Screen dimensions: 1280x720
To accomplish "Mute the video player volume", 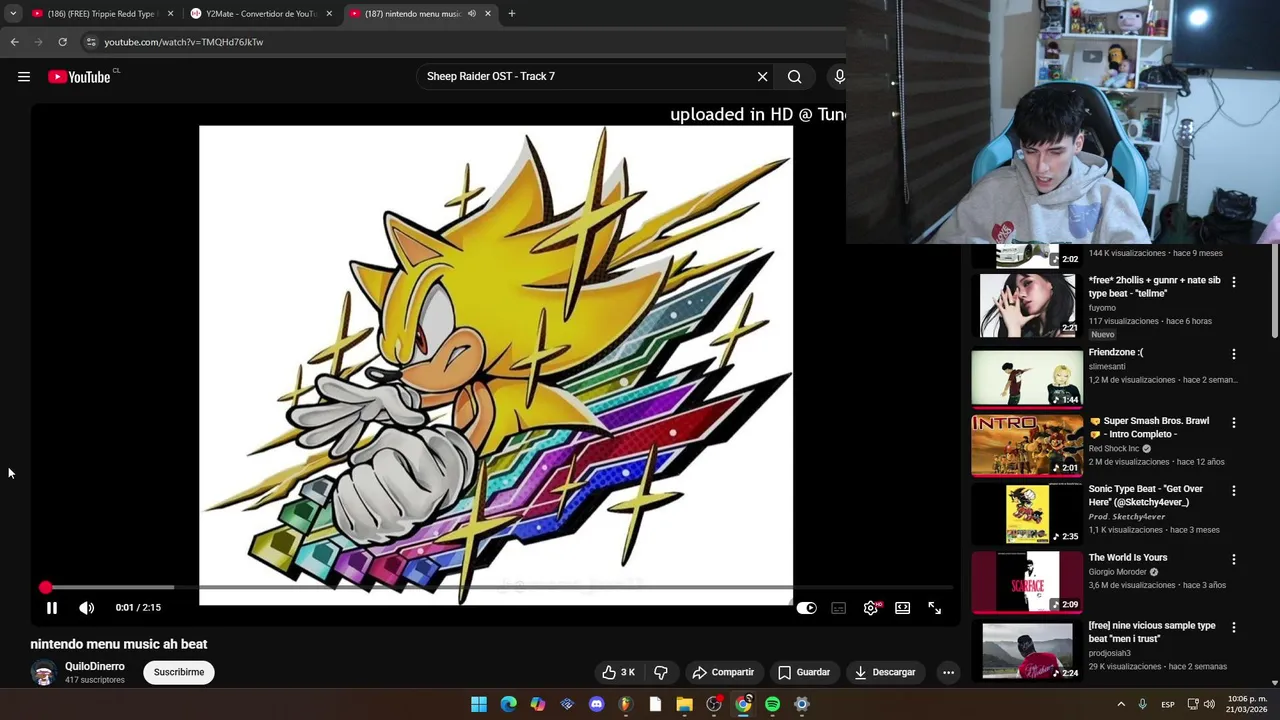I will (87, 607).
